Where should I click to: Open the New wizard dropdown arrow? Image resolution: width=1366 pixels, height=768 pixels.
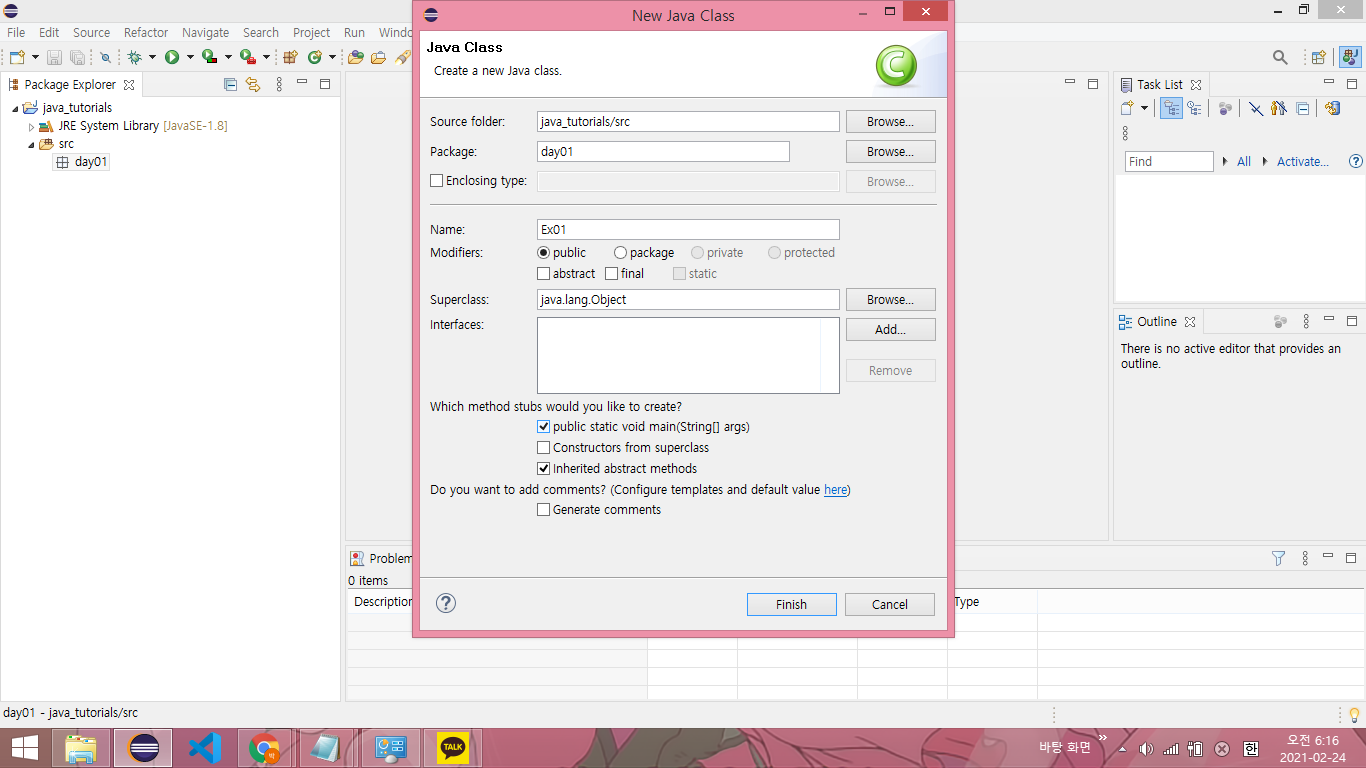tap(35, 57)
